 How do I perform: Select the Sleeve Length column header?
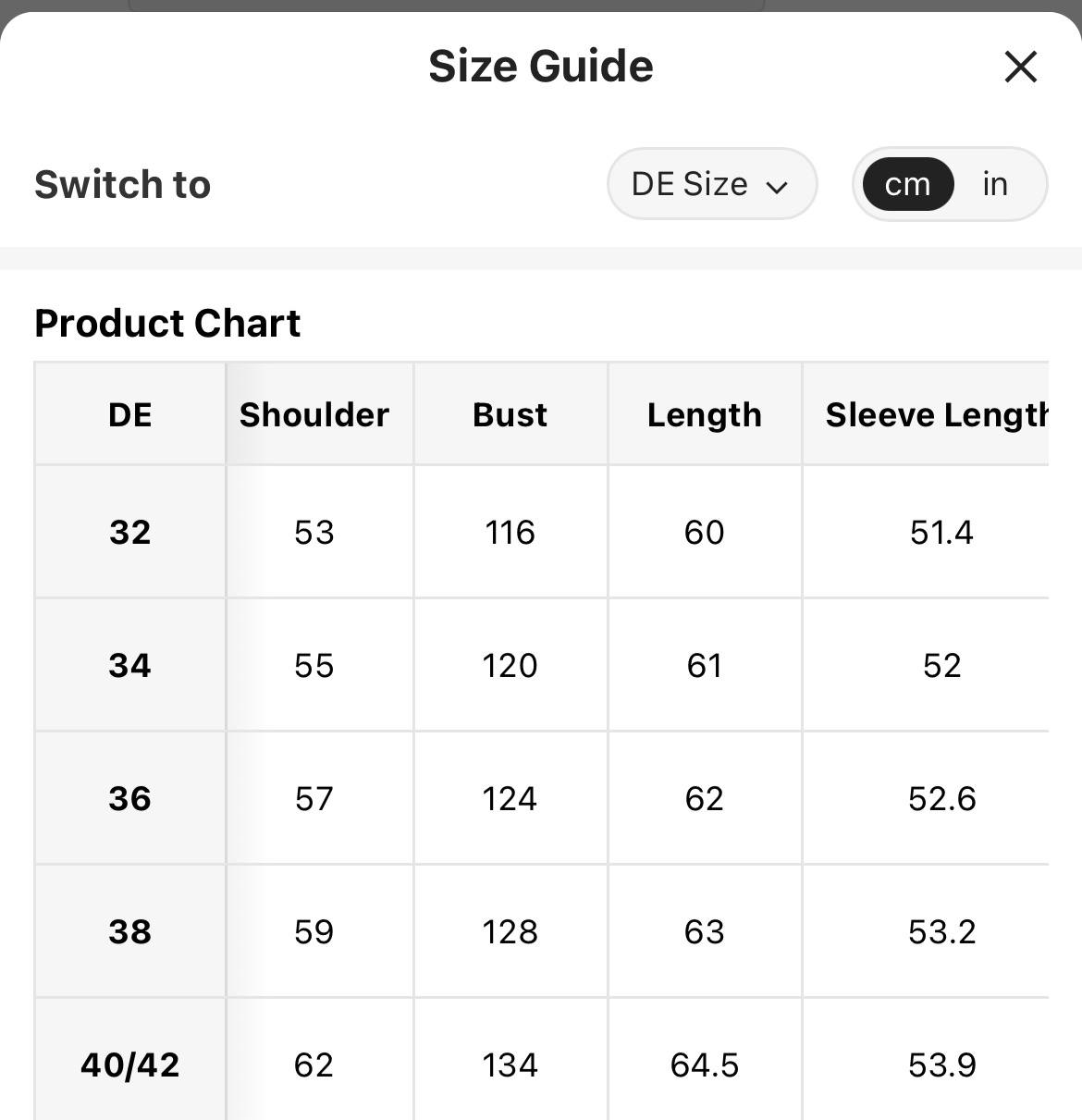point(936,415)
